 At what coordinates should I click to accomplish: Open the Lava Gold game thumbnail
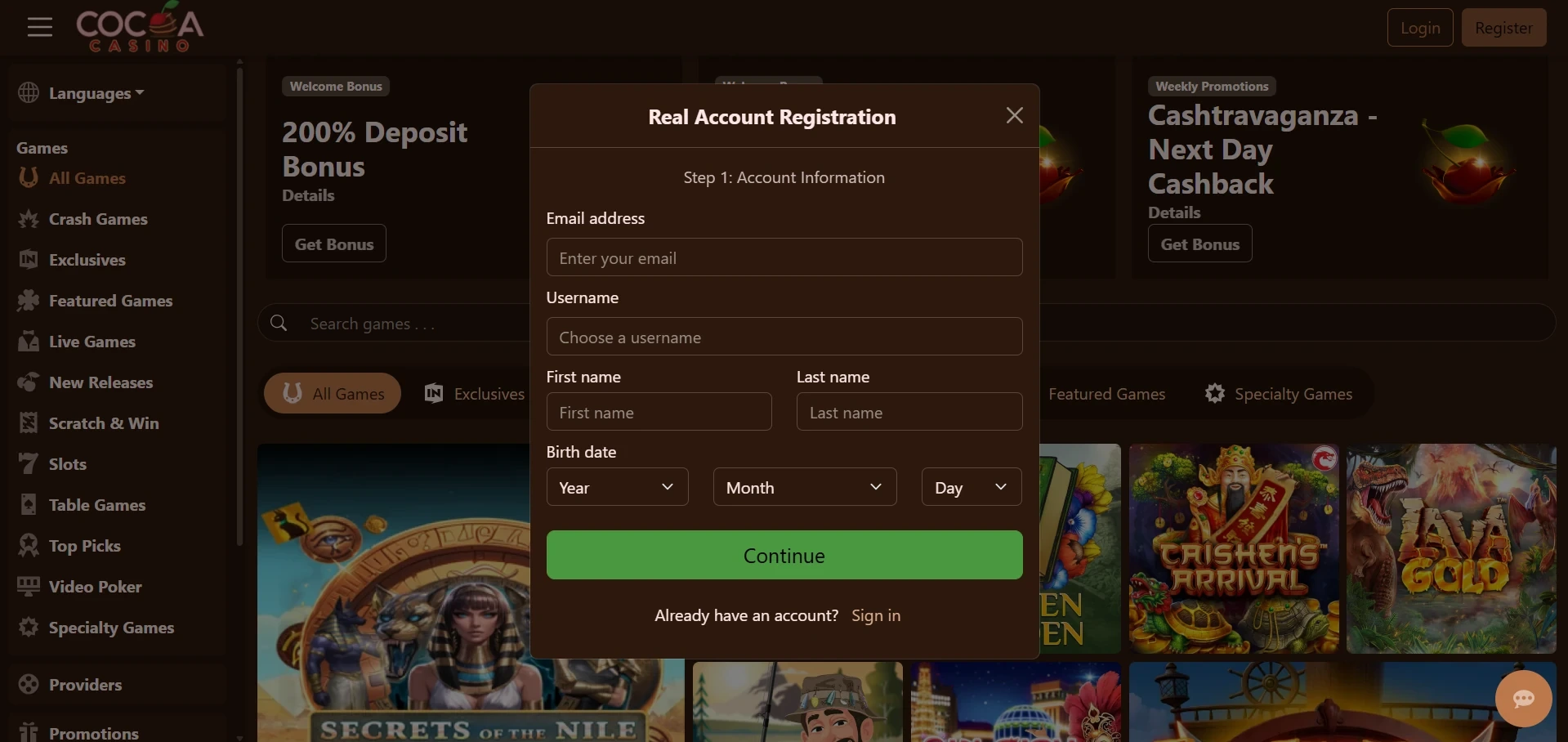[1451, 548]
